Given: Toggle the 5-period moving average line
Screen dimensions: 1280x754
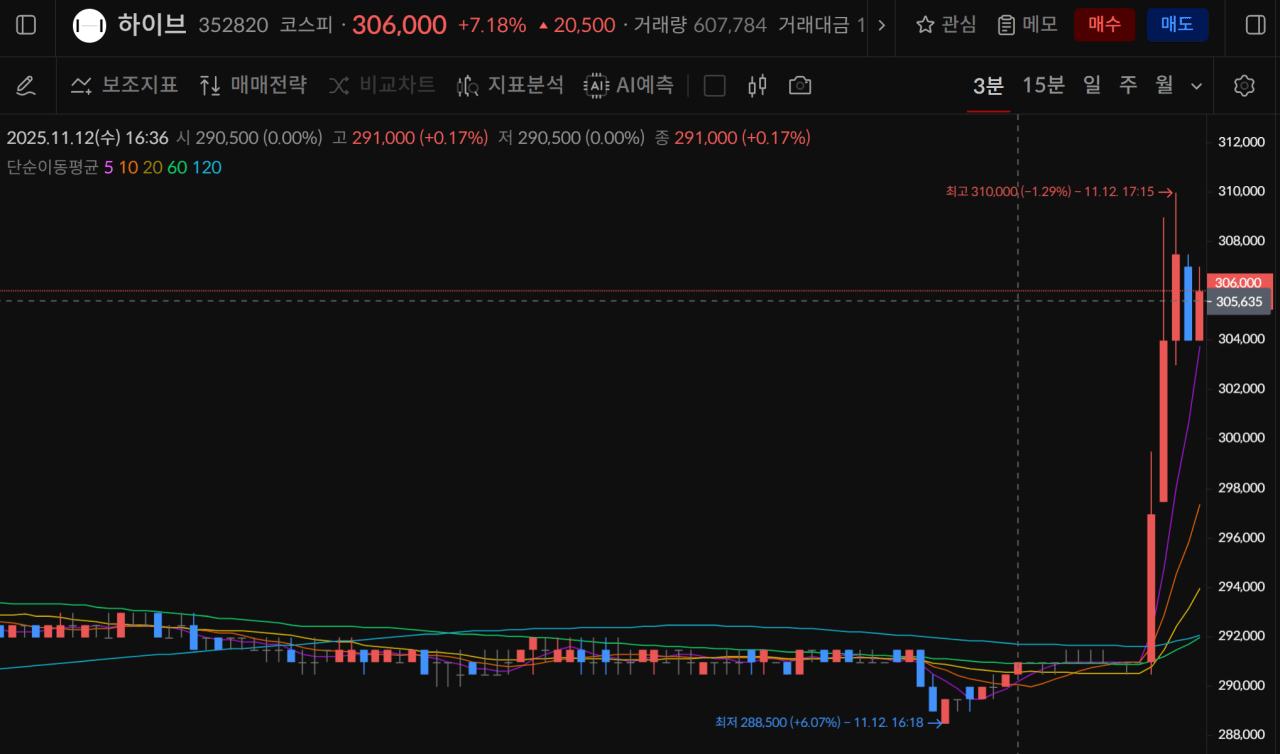Looking at the screenshot, I should 108,168.
